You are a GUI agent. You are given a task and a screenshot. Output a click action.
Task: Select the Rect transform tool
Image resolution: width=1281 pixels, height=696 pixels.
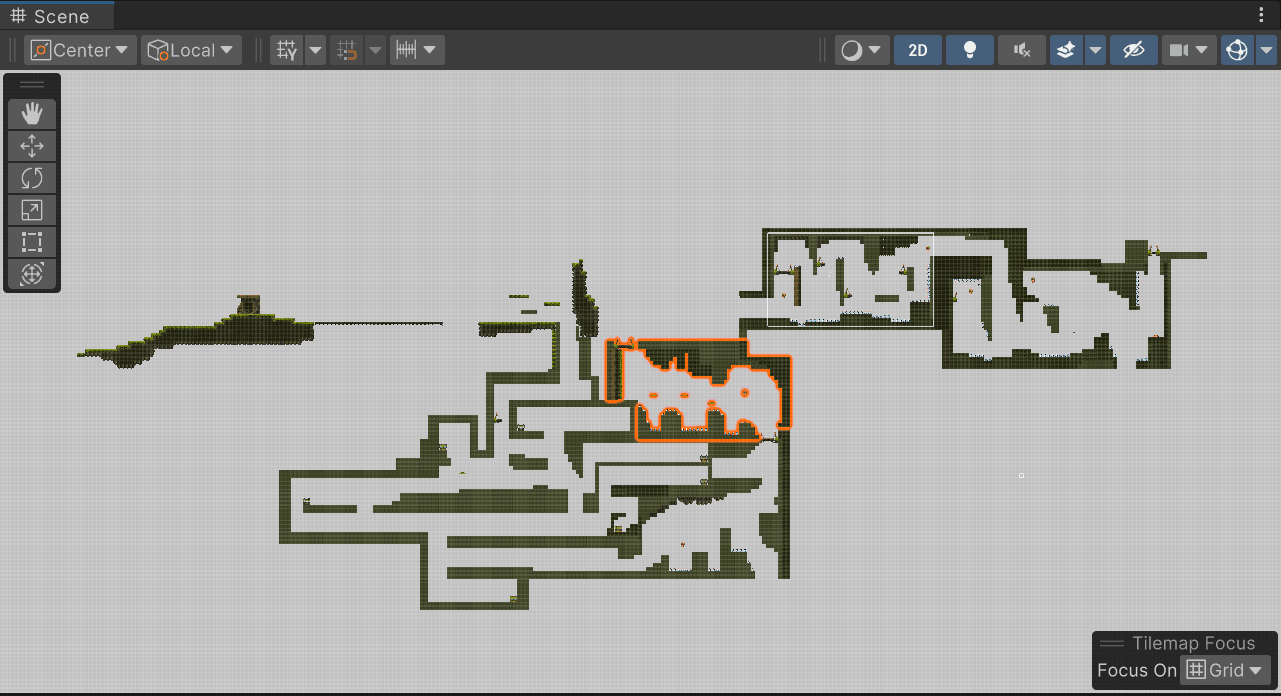click(32, 242)
